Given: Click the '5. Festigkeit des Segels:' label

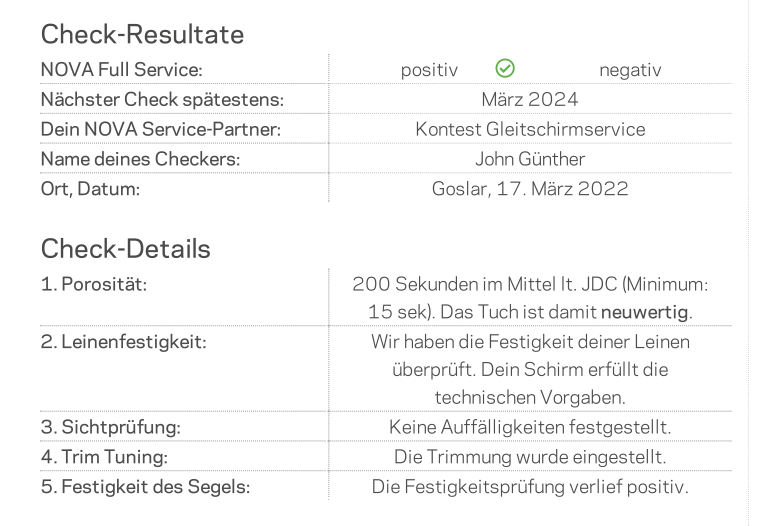Looking at the screenshot, I should tap(146, 486).
